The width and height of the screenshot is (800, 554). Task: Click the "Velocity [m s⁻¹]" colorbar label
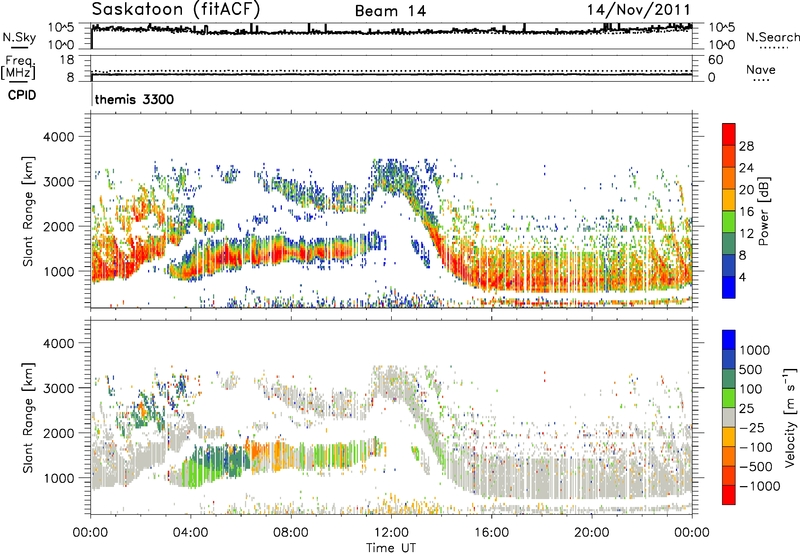790,417
